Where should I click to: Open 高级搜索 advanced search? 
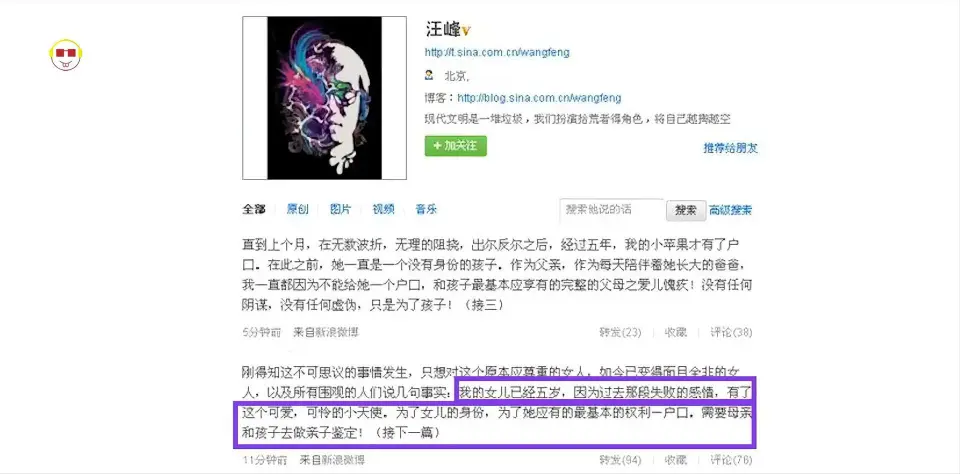click(x=730, y=210)
